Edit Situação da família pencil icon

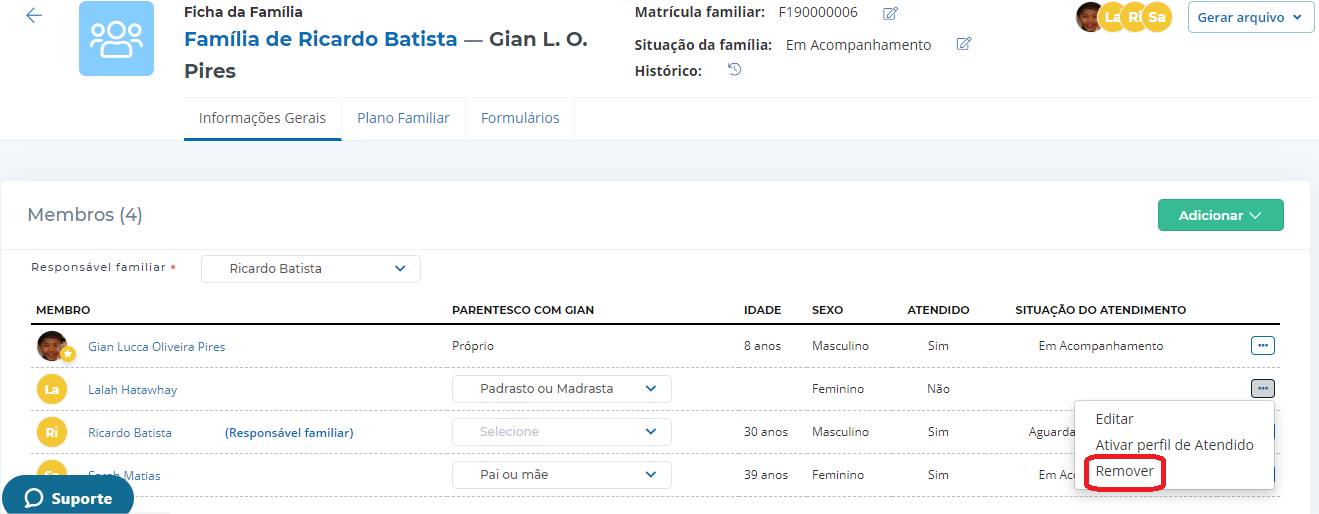coord(964,44)
